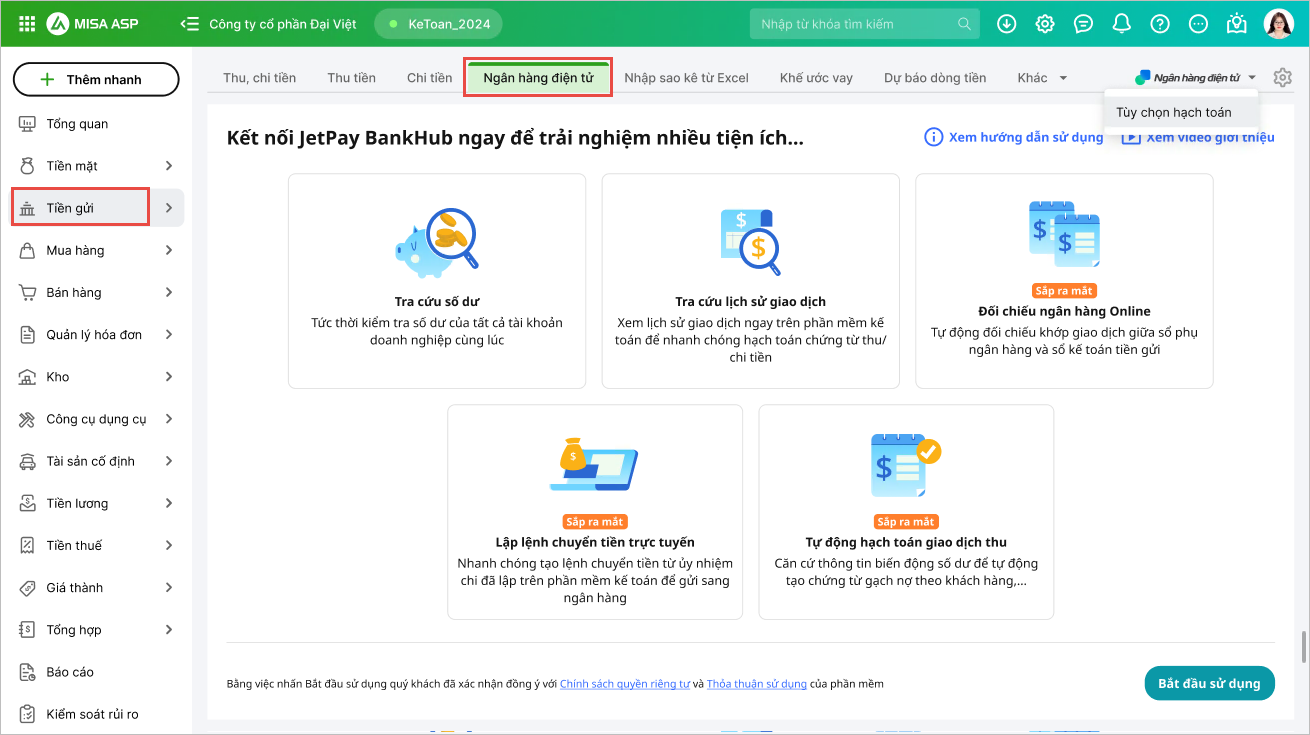Open the location map icon in the header

[x=1238, y=23]
